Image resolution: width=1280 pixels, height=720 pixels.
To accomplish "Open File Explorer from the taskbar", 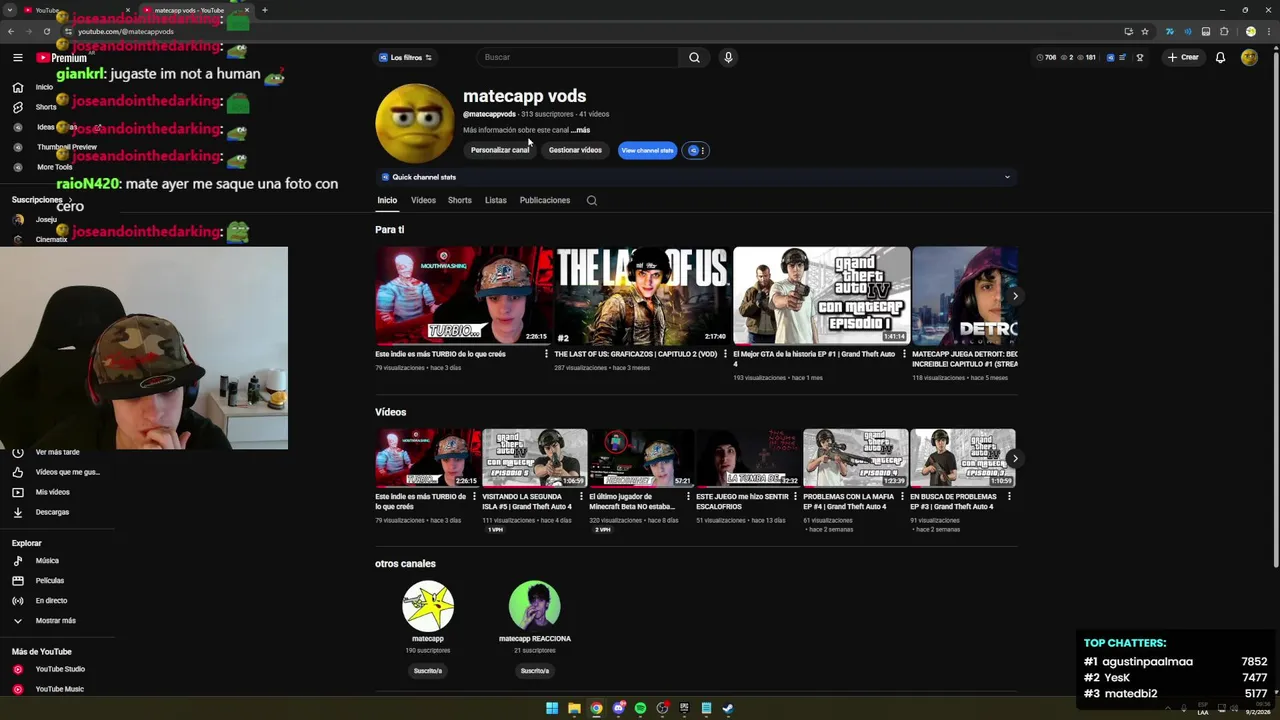I will pos(574,708).
